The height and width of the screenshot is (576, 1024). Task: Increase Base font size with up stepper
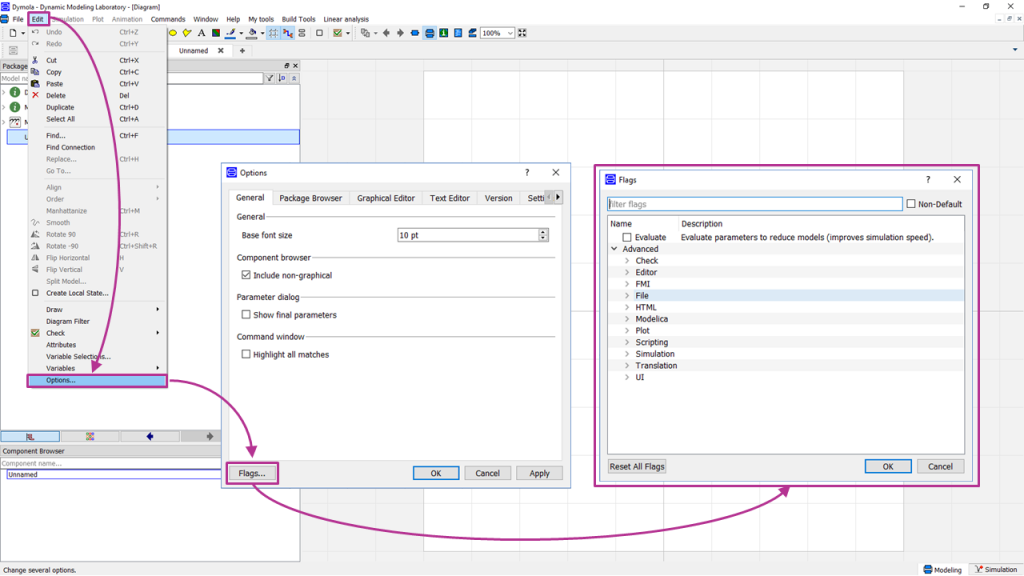(543, 232)
